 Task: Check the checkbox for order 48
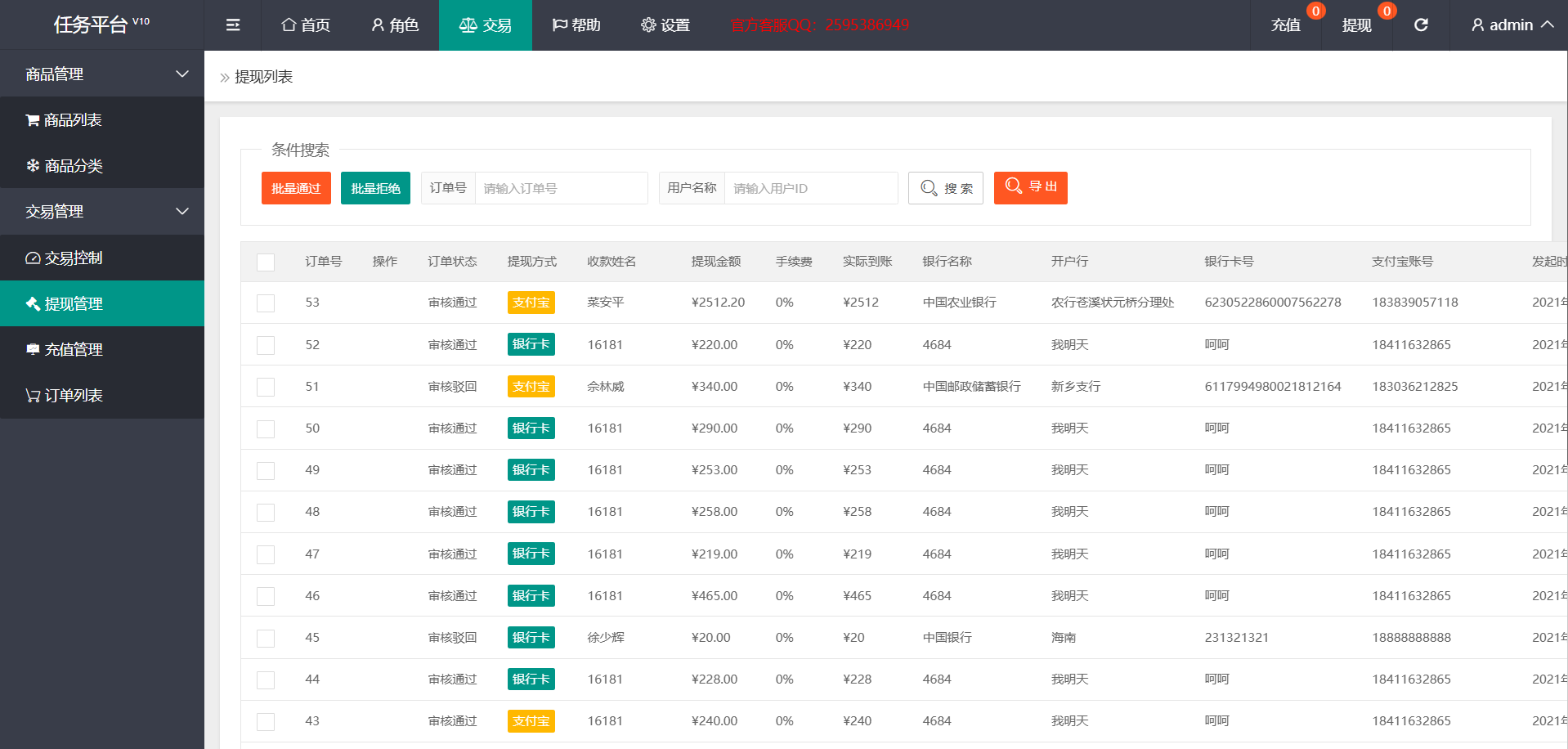click(x=266, y=513)
